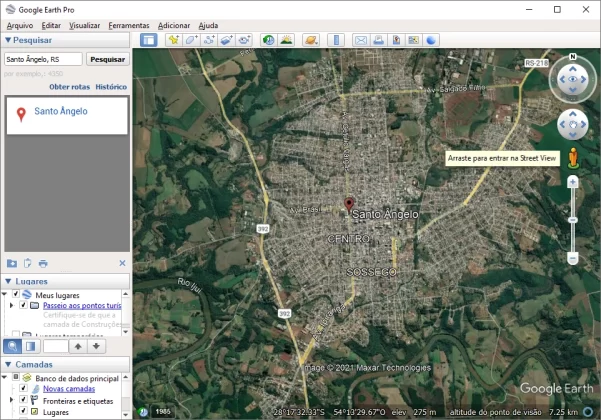Toggle the sidebar visibility toolbar icon
The image size is (601, 420).
tap(149, 40)
